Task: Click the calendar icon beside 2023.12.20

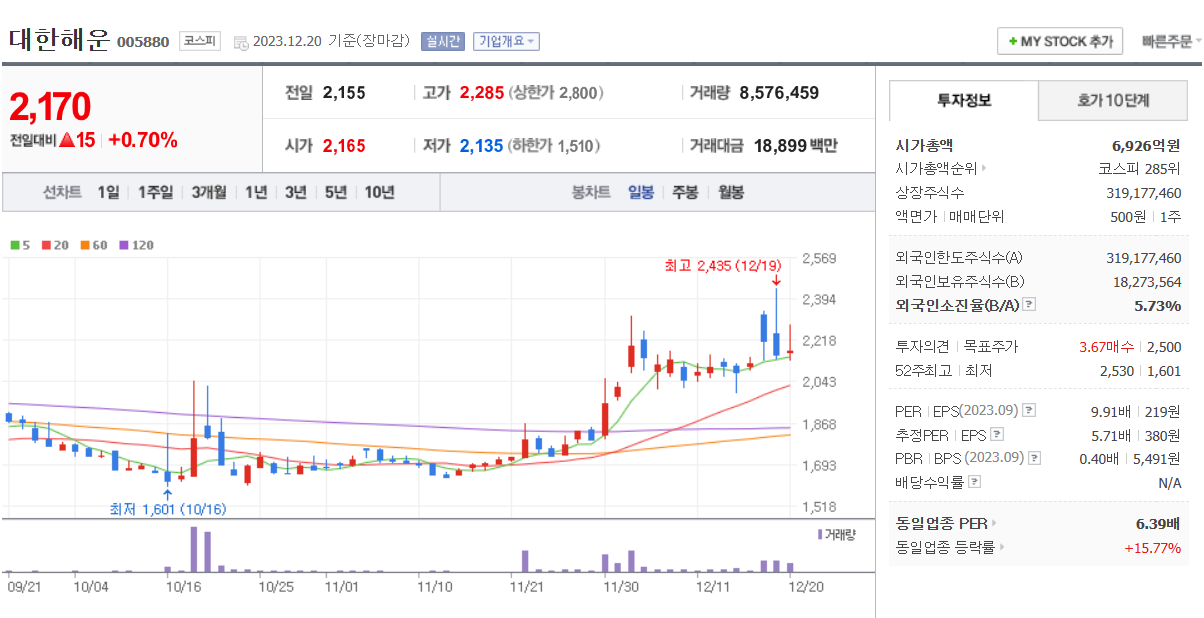Action: (240, 42)
